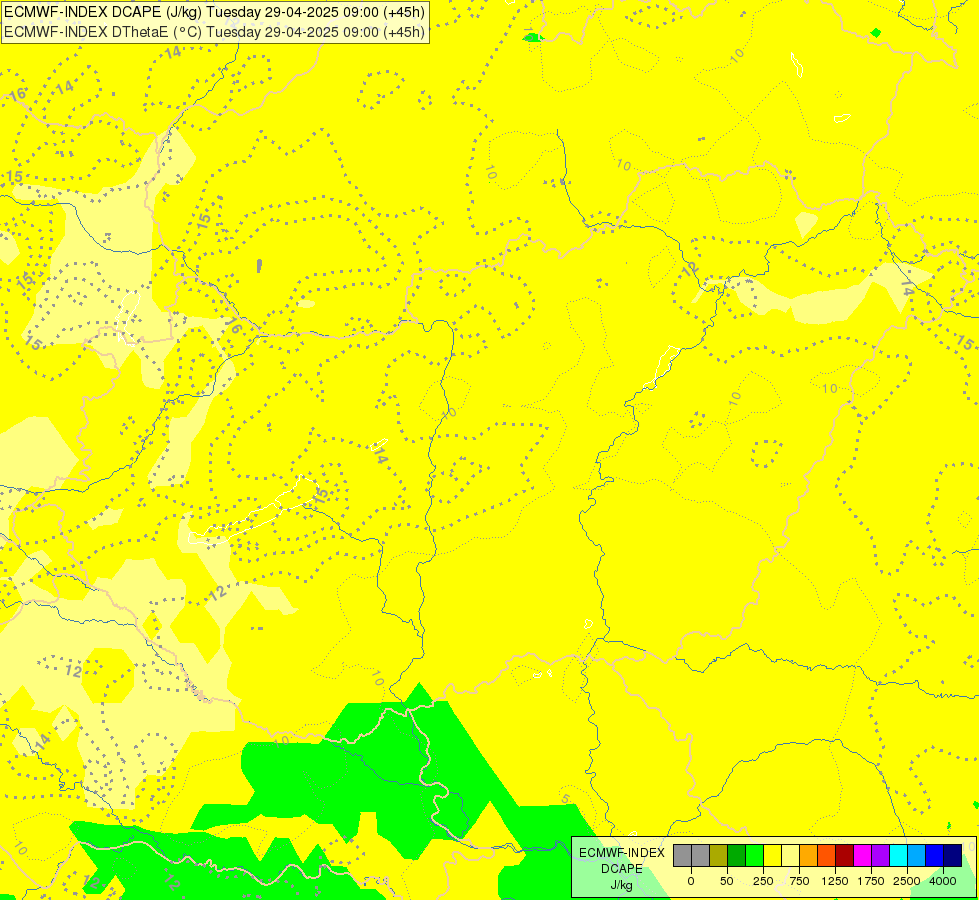The height and width of the screenshot is (900, 979).
Task: Click the olive swatch left of the 50 tick
Action: 719,856
